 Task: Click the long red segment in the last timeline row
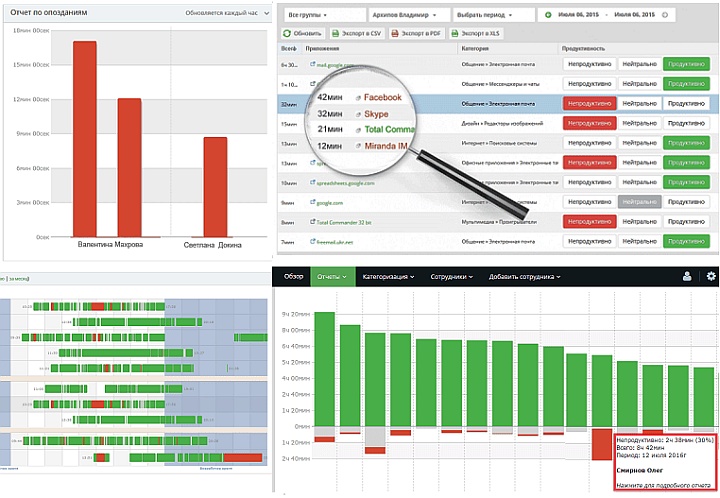coord(242,458)
